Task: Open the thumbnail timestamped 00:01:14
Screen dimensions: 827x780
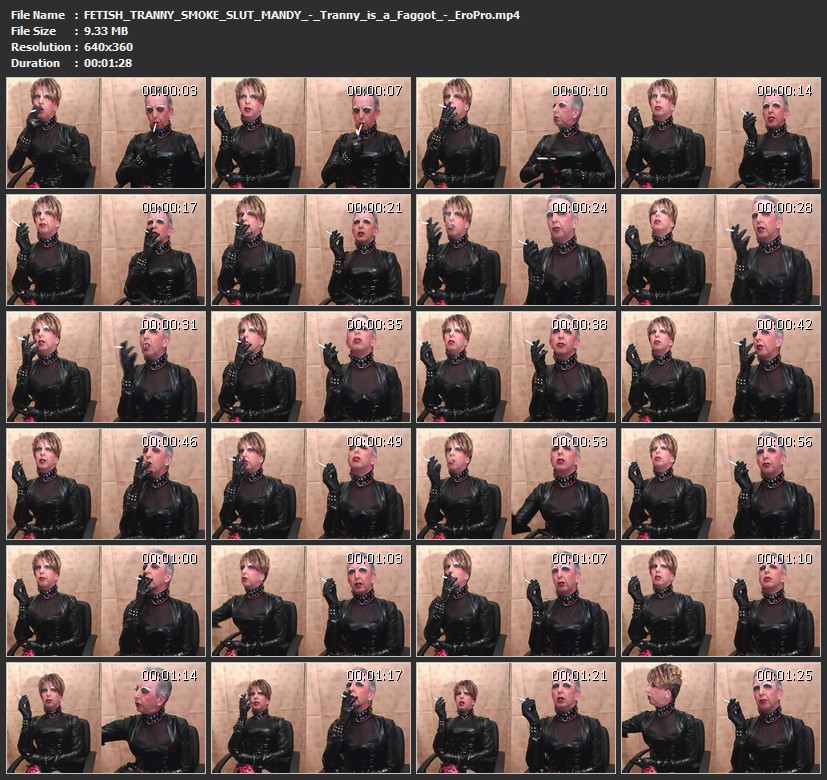Action: (106, 716)
